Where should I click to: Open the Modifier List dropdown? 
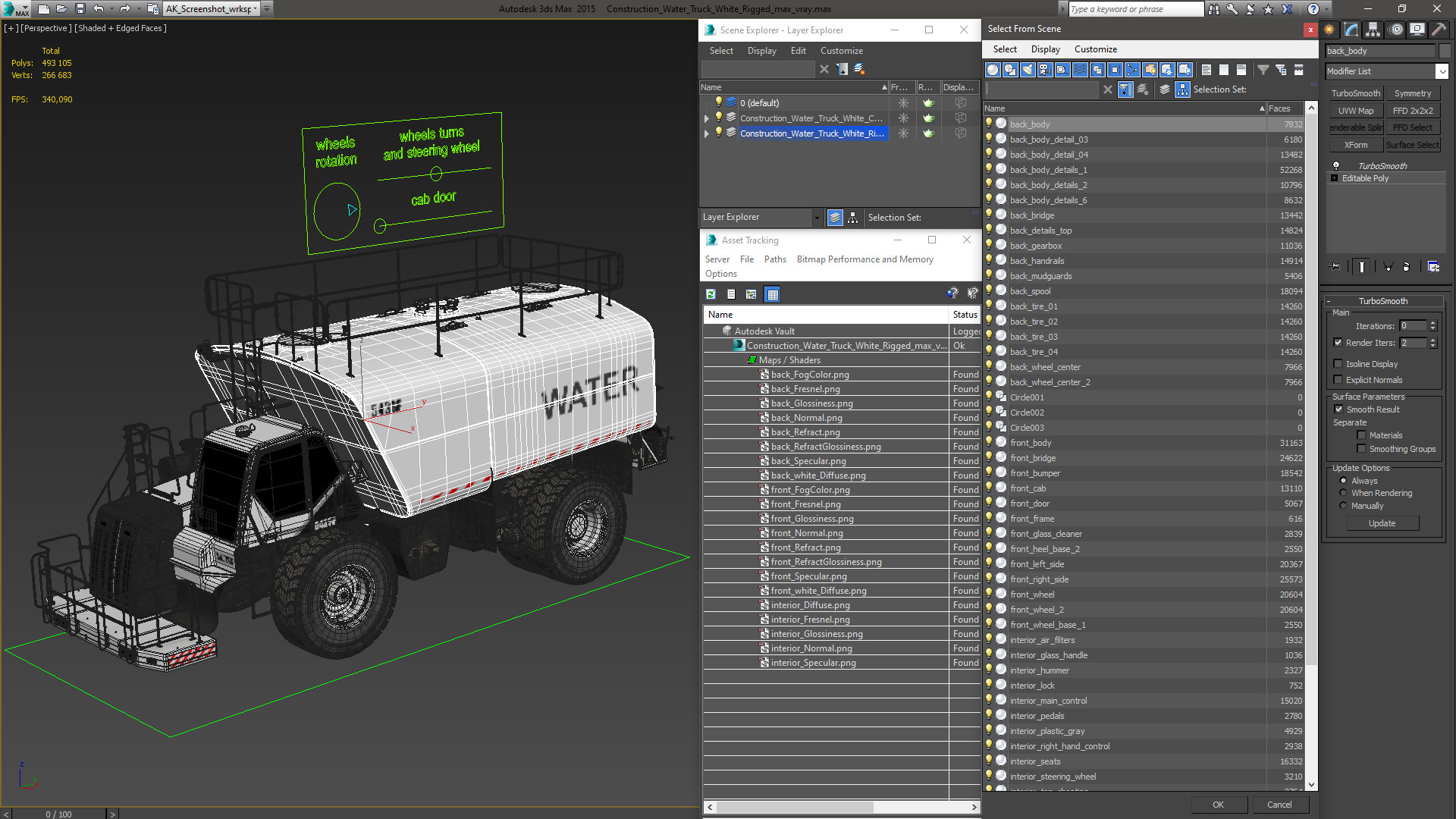[x=1442, y=71]
